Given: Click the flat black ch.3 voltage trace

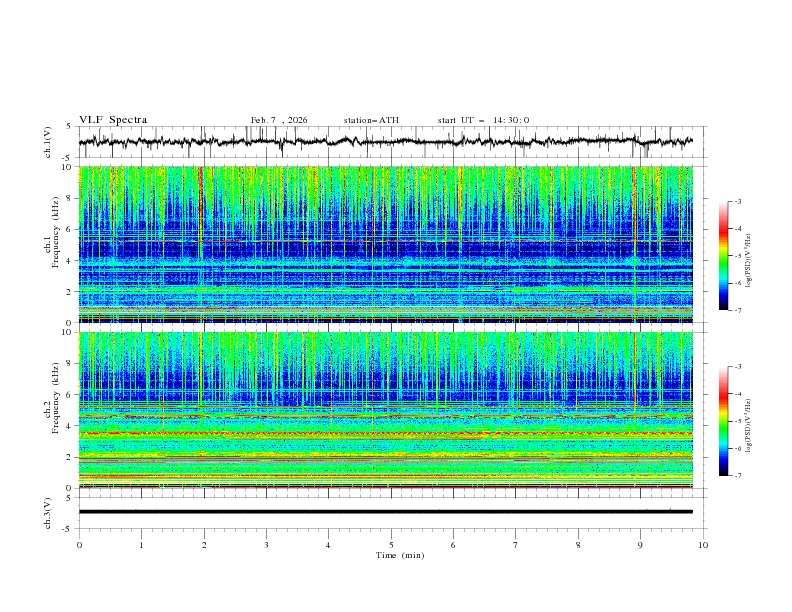Looking at the screenshot, I should 386,512.
